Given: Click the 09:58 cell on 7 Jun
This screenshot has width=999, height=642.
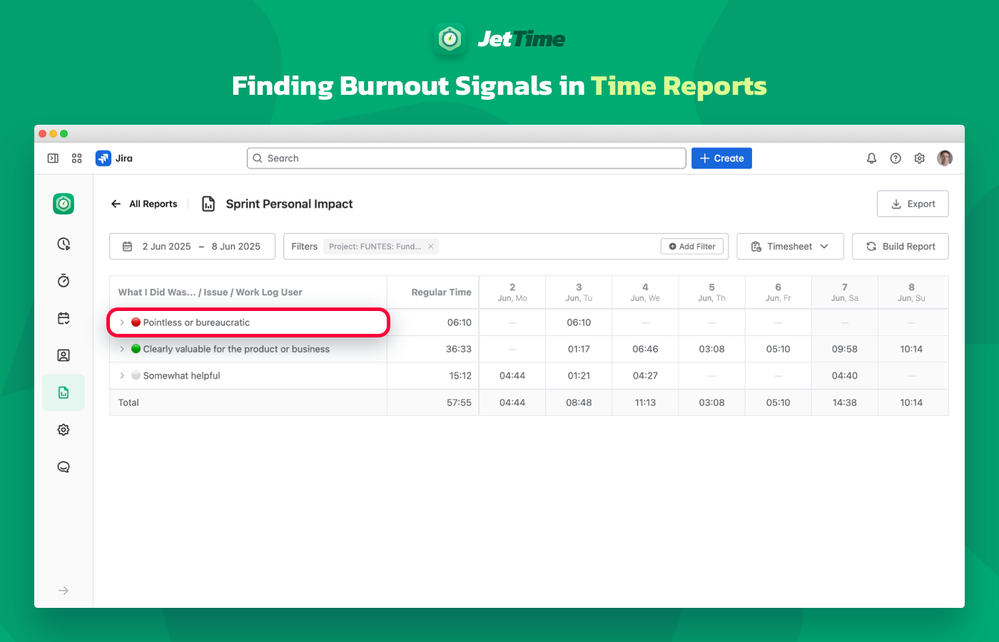Looking at the screenshot, I should (x=845, y=349).
